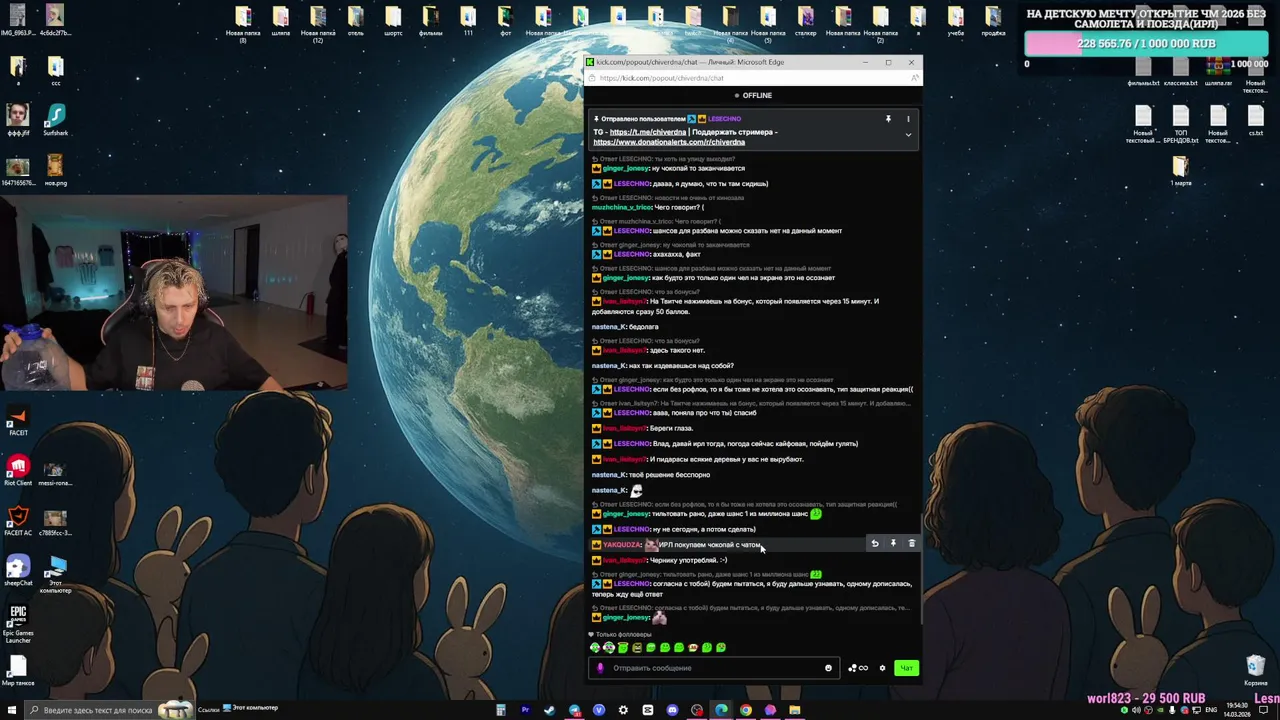Select ТОП БРЕНДОВ.txt desktop file
Image resolution: width=1280 pixels, height=720 pixels.
[x=1180, y=124]
